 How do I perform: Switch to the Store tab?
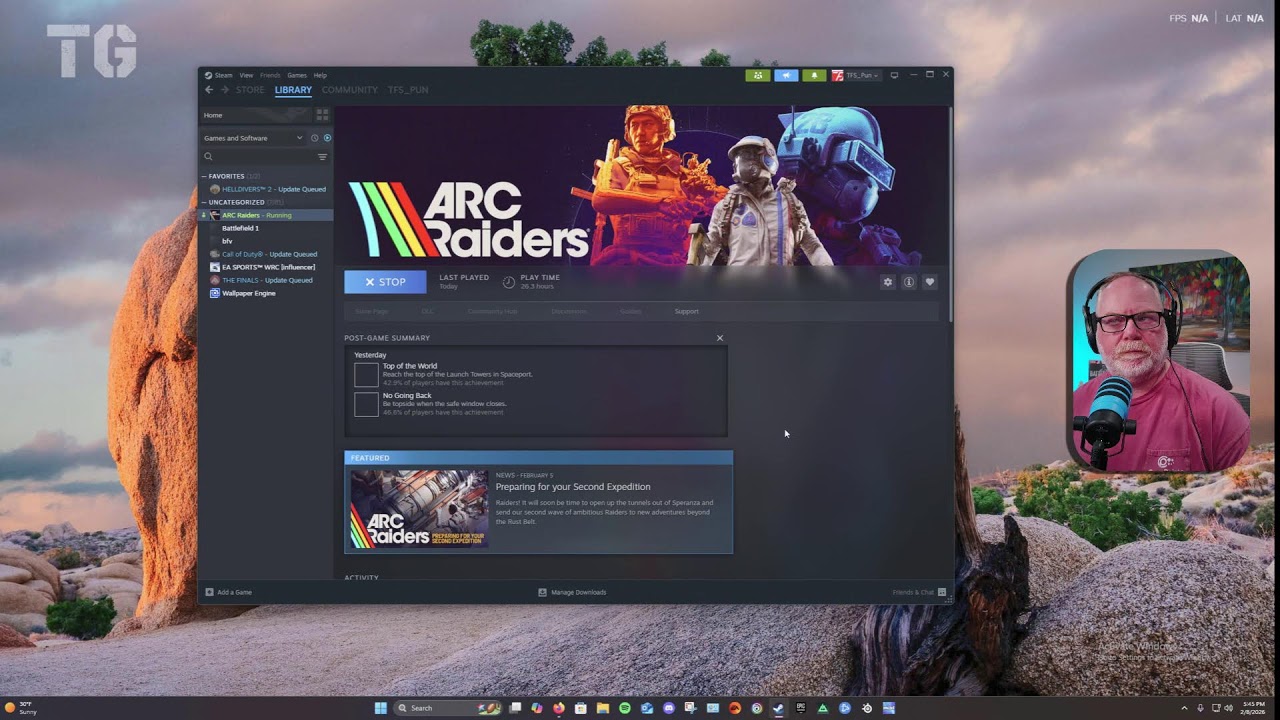pos(250,90)
